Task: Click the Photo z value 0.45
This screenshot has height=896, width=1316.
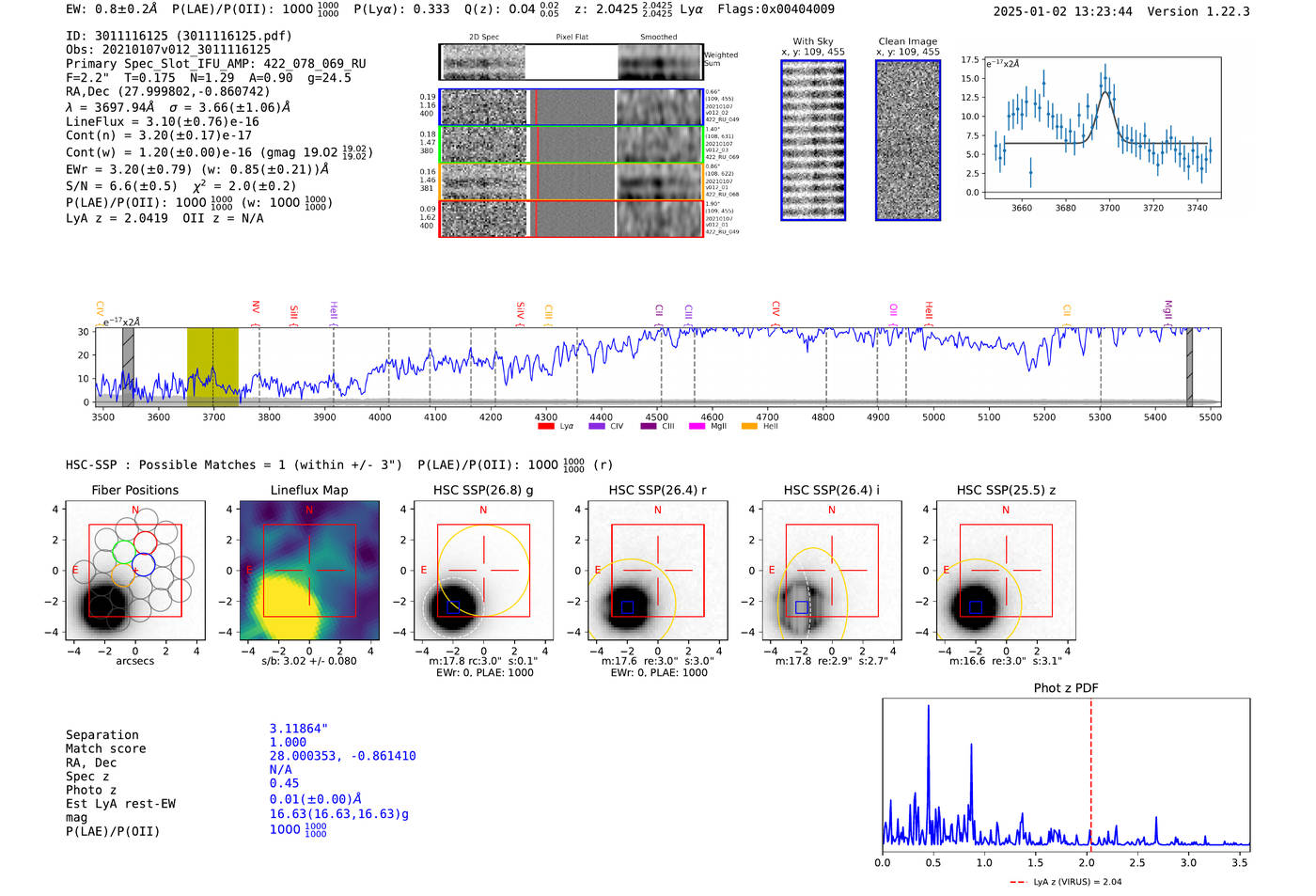Action: click(x=284, y=783)
